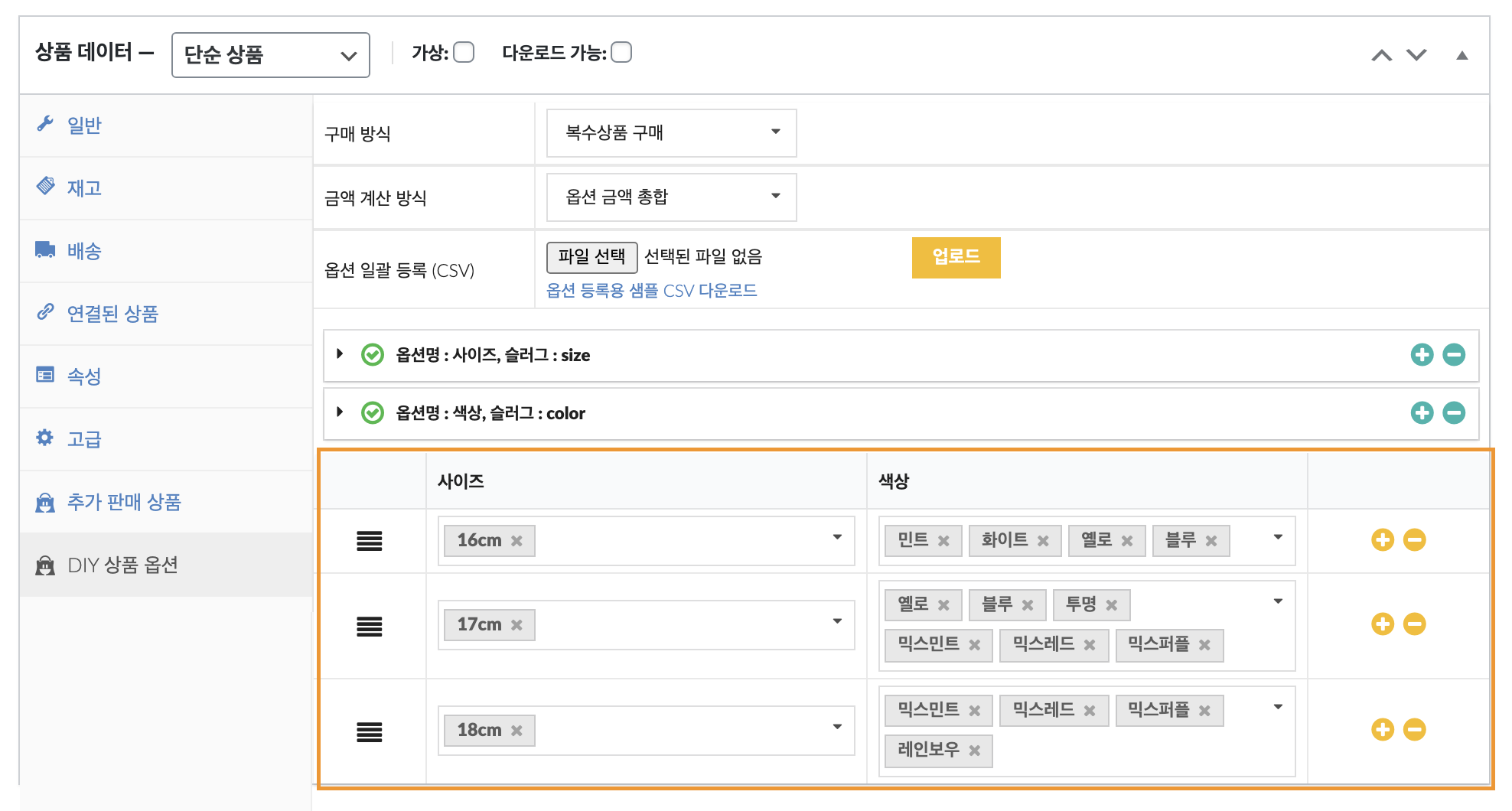Image resolution: width=1512 pixels, height=811 pixels.
Task: Open the 단순 상품 product type dropdown
Action: coord(271,55)
